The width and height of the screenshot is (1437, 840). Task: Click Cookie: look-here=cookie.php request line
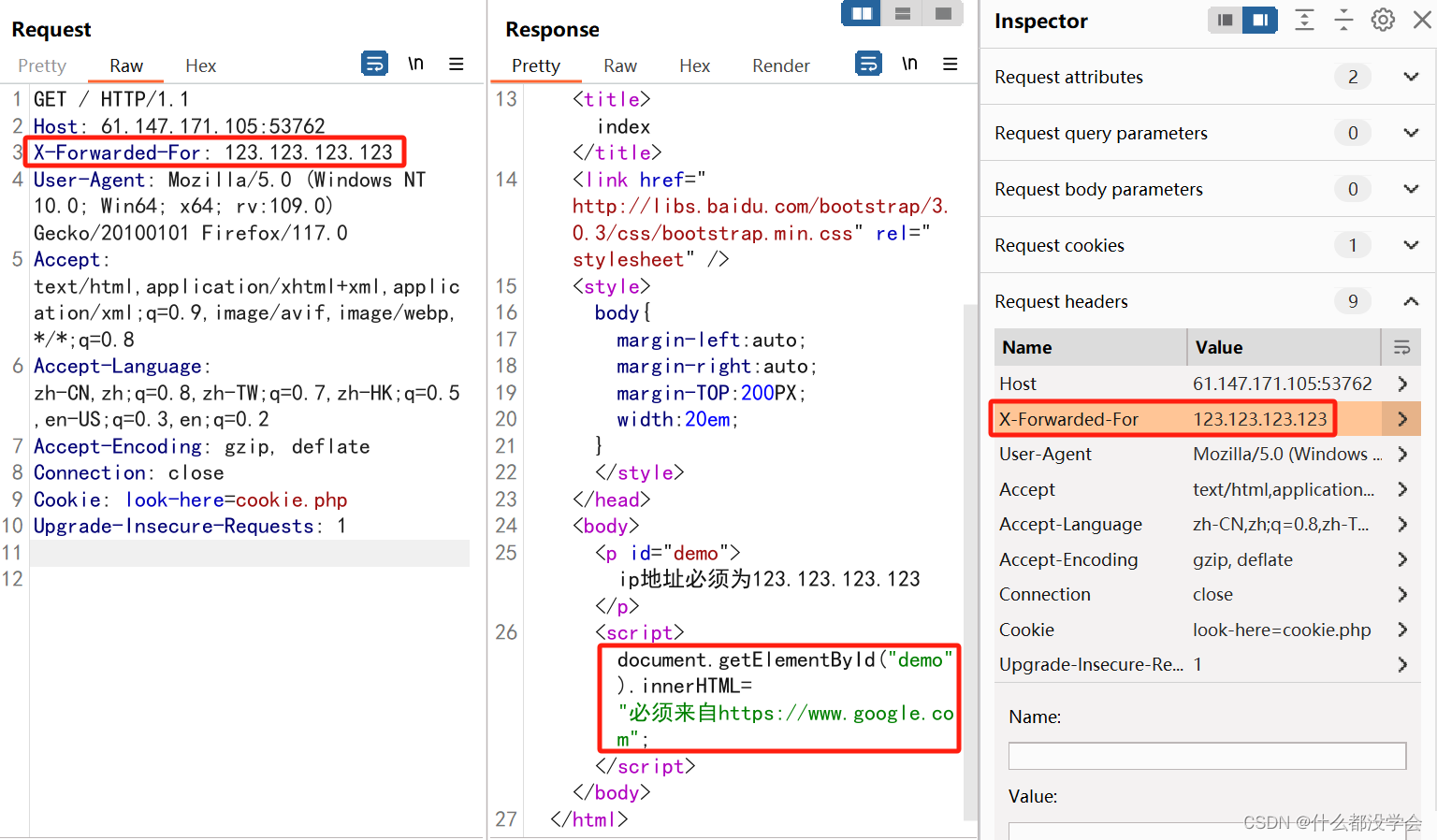pos(190,500)
